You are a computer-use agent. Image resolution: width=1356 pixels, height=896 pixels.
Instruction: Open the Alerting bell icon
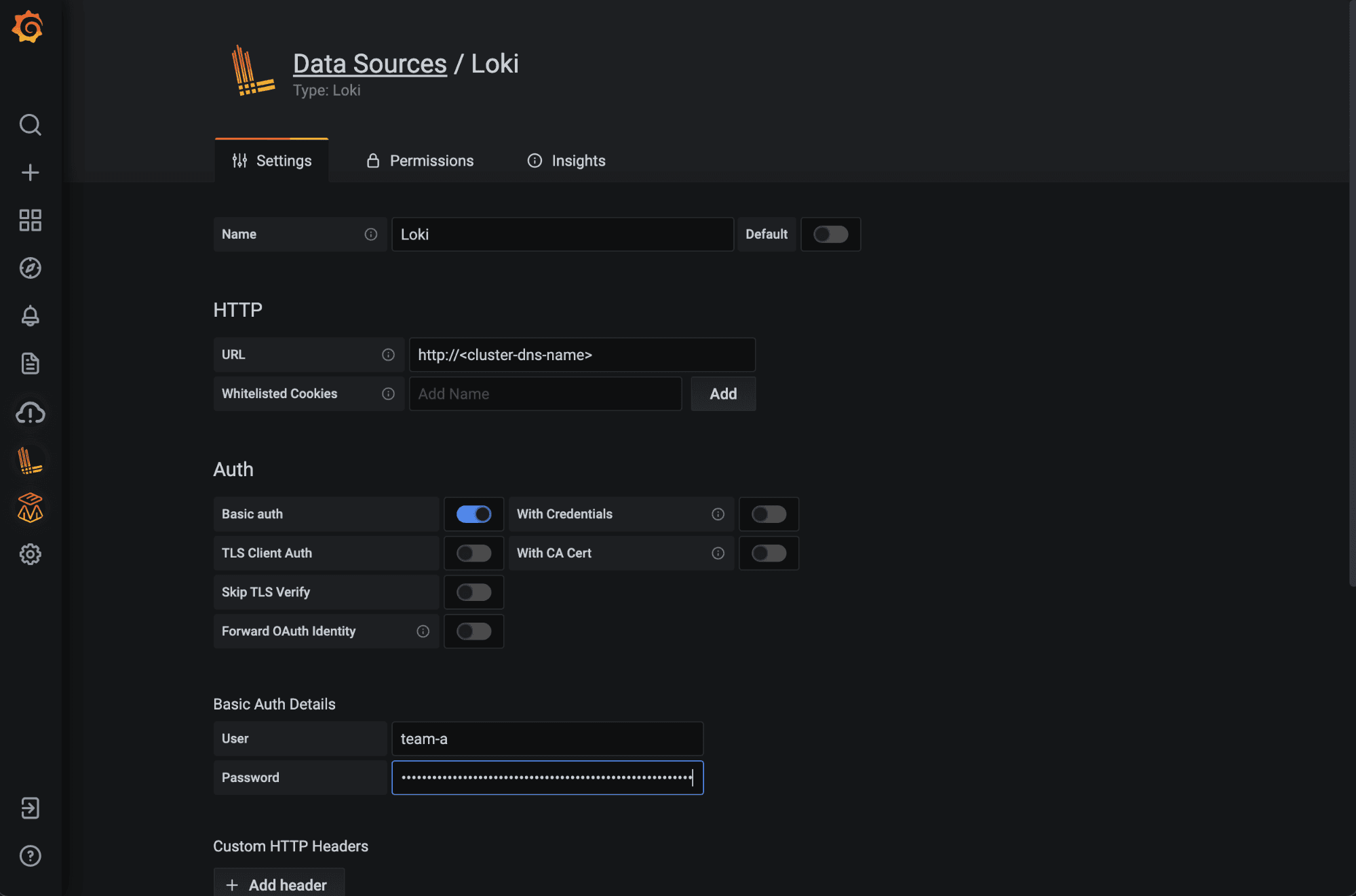pyautogui.click(x=30, y=315)
